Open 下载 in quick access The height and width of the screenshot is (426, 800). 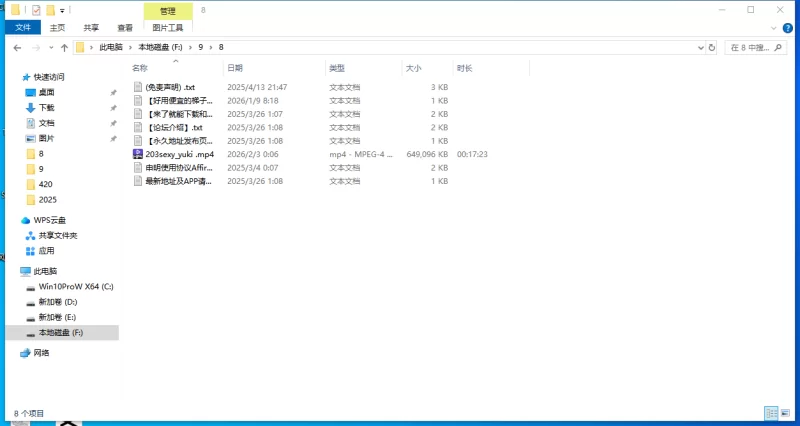46,108
